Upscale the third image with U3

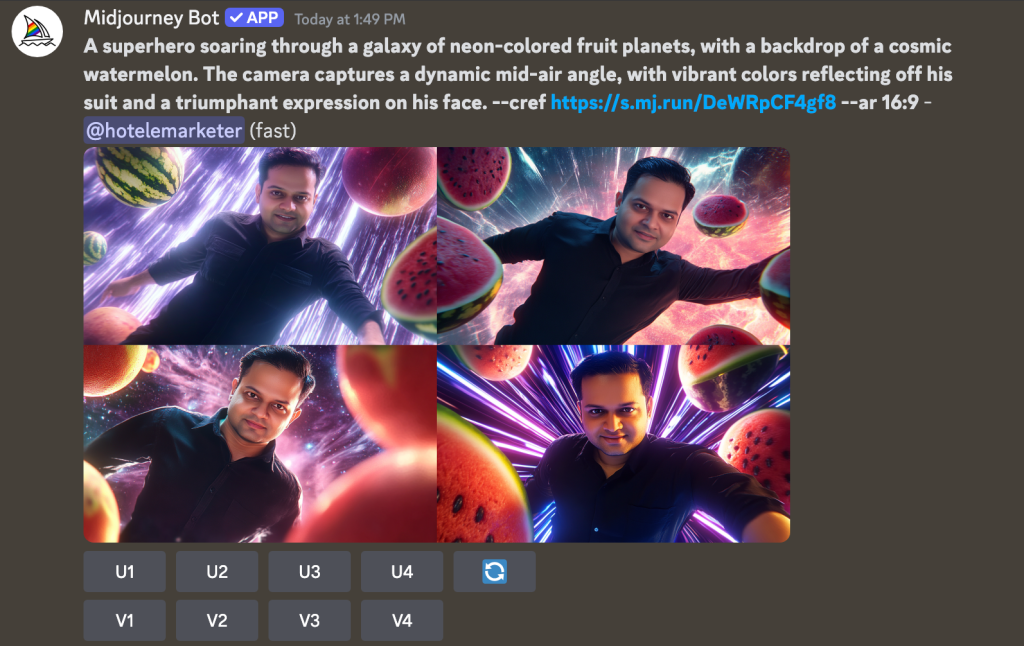point(310,572)
